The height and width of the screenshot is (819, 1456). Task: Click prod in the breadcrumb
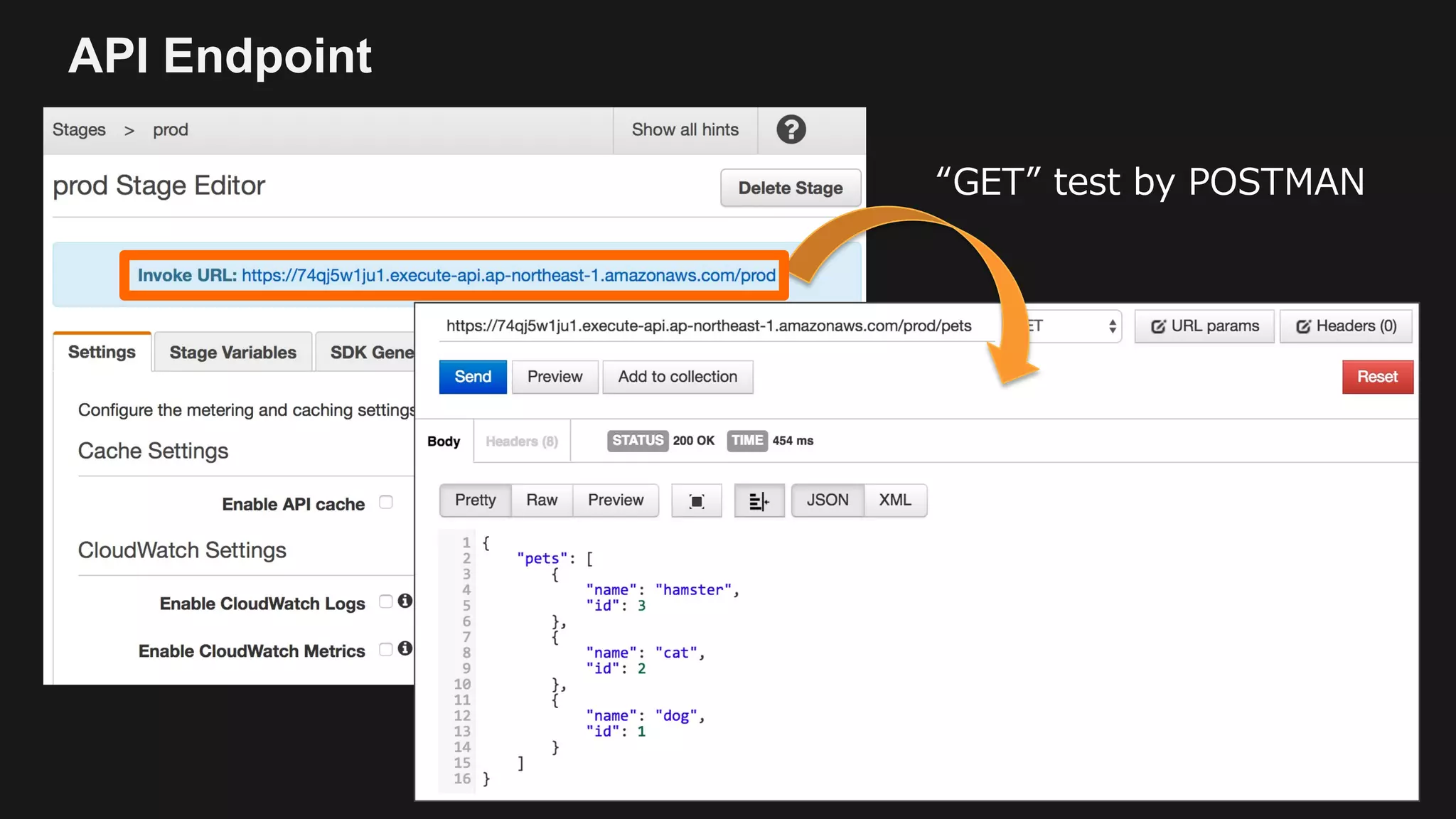click(x=171, y=129)
